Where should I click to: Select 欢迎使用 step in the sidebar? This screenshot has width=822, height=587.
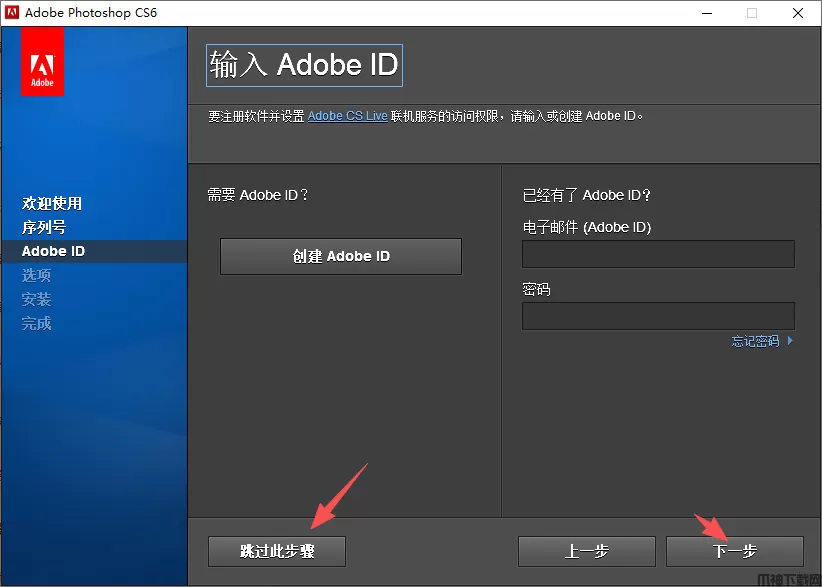point(52,203)
